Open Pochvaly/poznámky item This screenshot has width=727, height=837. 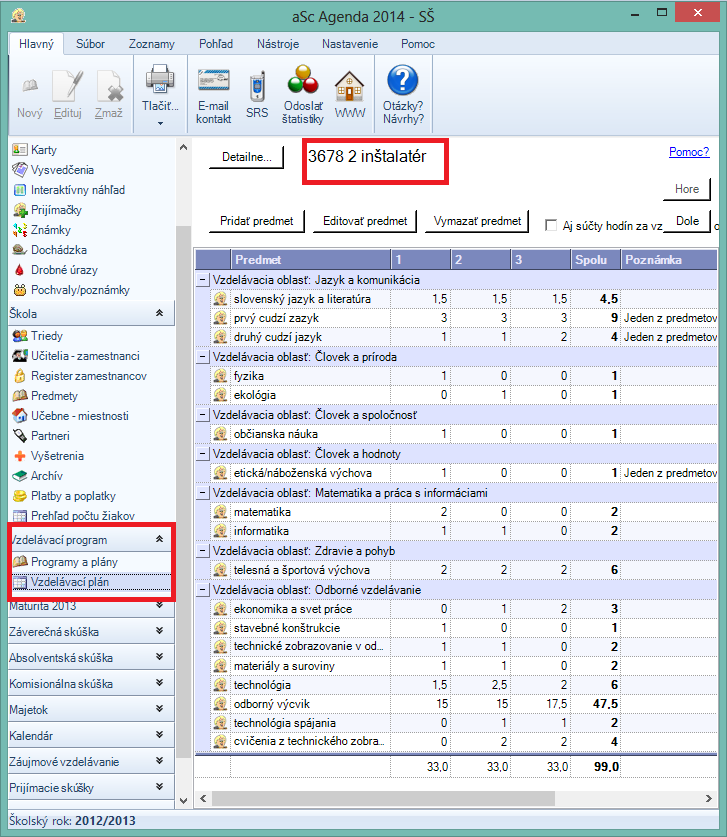(x=71, y=290)
